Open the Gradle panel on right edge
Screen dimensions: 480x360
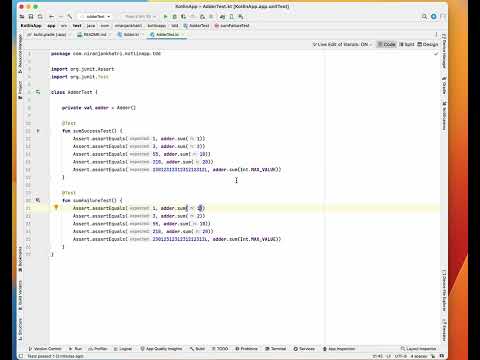pos(444,85)
